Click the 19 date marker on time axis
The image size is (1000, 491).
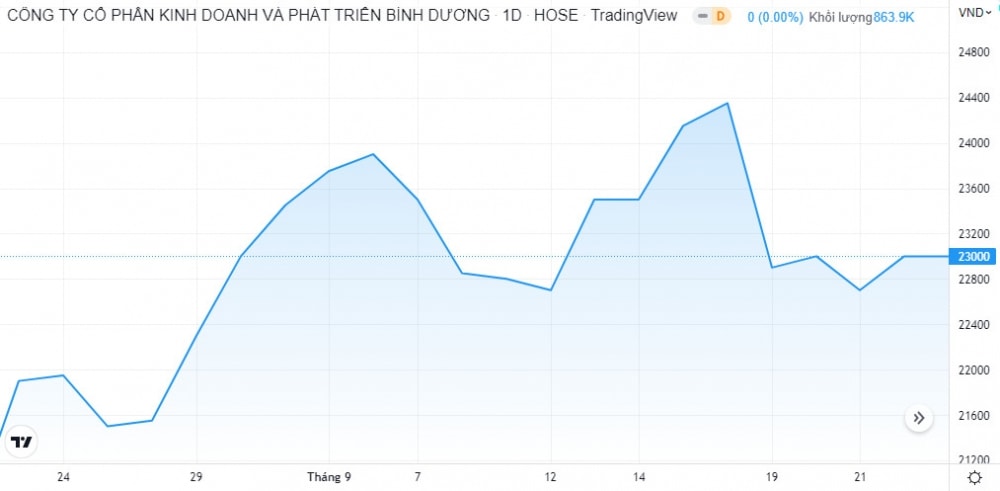point(772,477)
